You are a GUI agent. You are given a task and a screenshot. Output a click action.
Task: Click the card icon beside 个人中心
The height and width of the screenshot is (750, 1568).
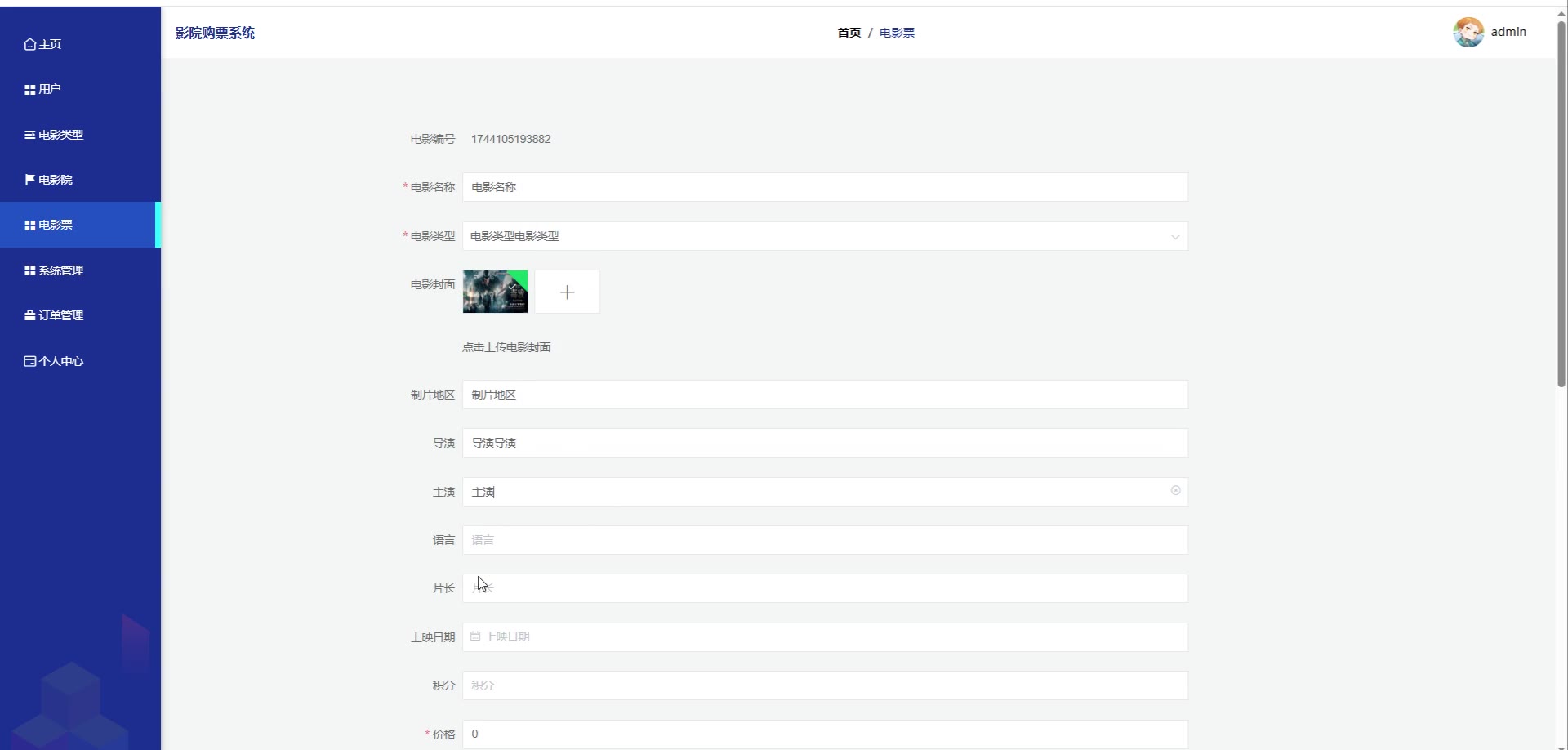coord(30,361)
